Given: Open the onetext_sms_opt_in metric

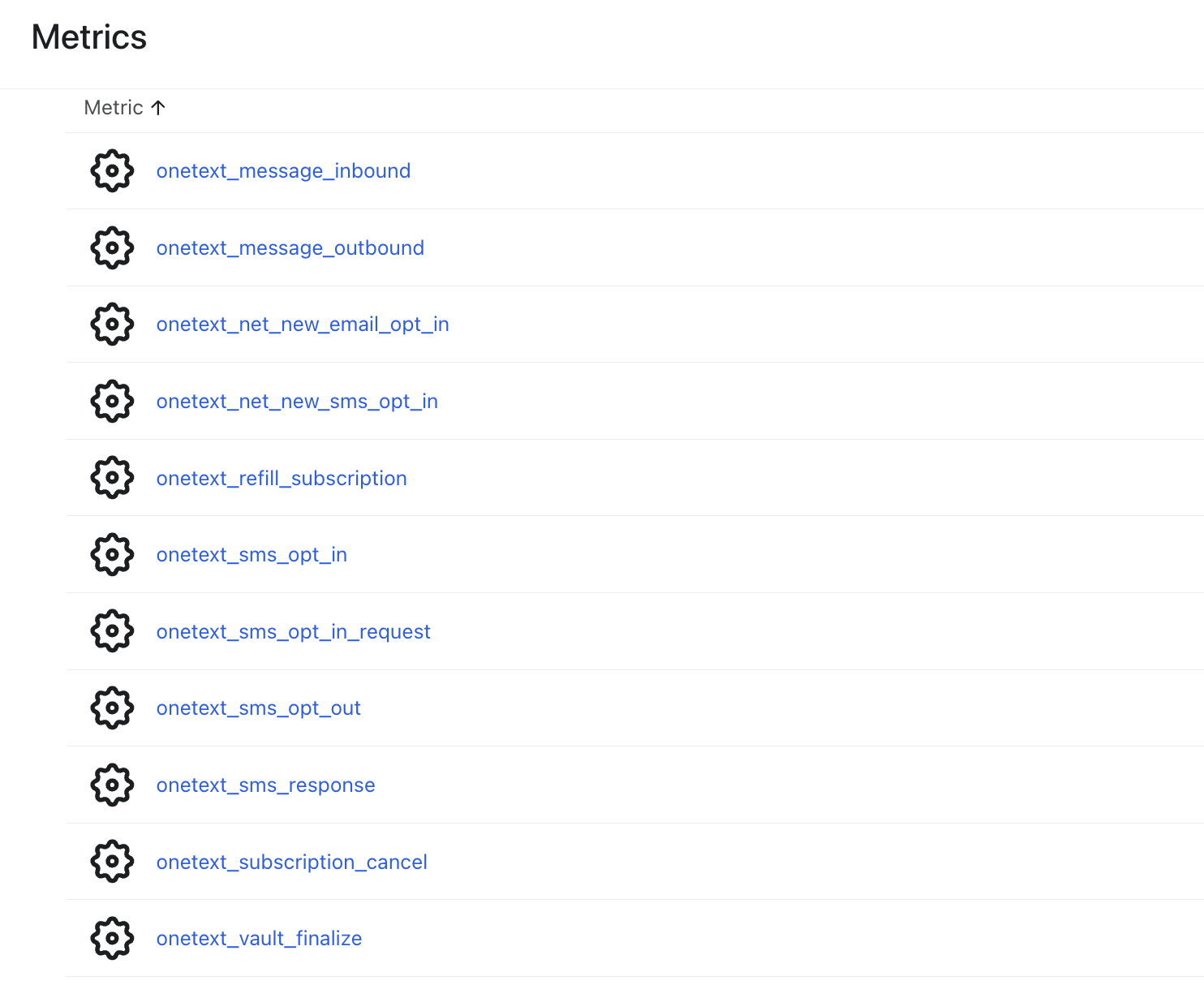Looking at the screenshot, I should click(252, 554).
